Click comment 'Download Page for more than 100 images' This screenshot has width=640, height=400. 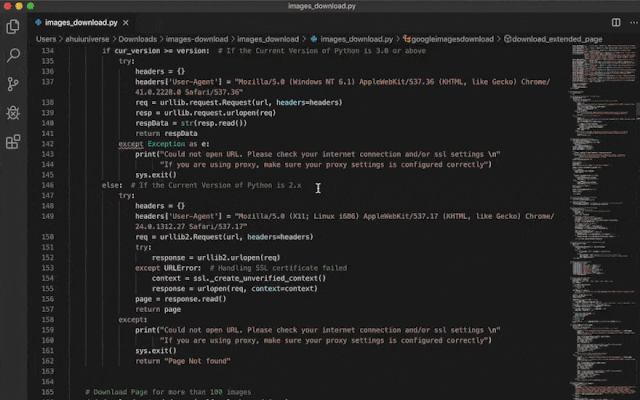tap(168, 392)
